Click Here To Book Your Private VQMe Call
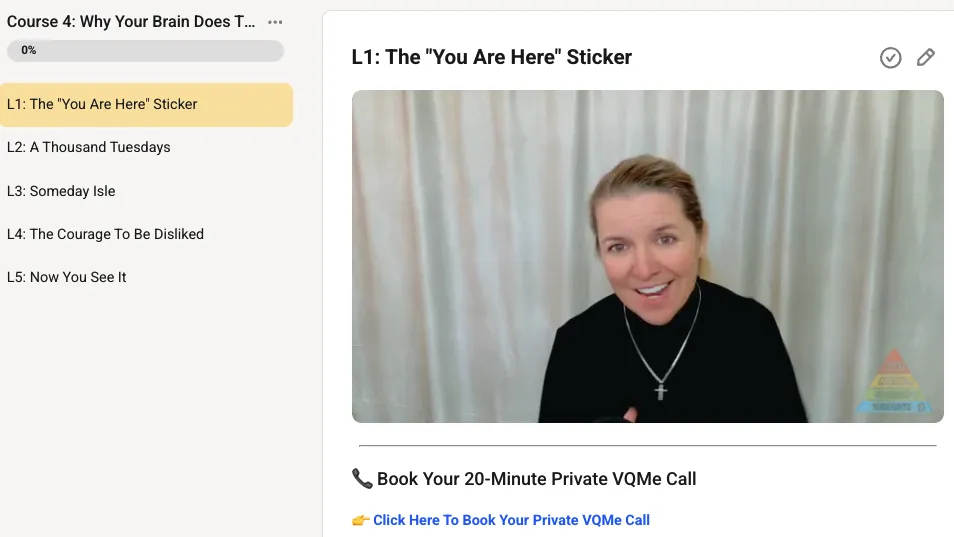This screenshot has width=954, height=537. coord(511,520)
